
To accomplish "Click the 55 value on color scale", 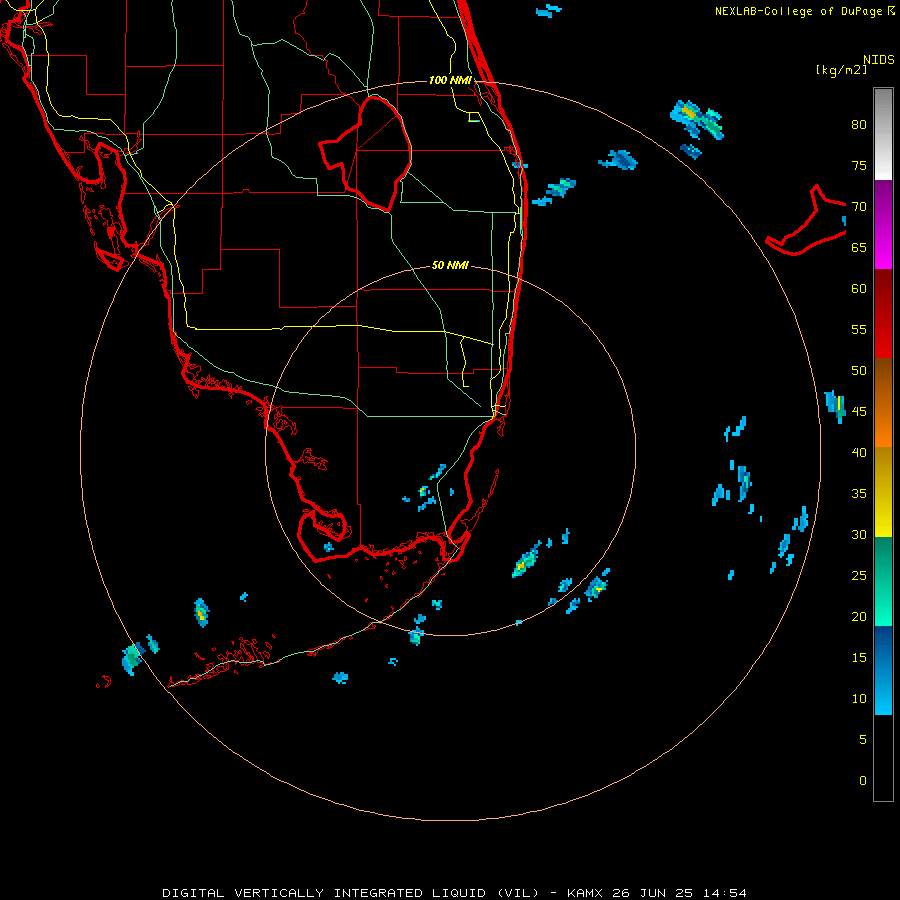I will pyautogui.click(x=859, y=329).
